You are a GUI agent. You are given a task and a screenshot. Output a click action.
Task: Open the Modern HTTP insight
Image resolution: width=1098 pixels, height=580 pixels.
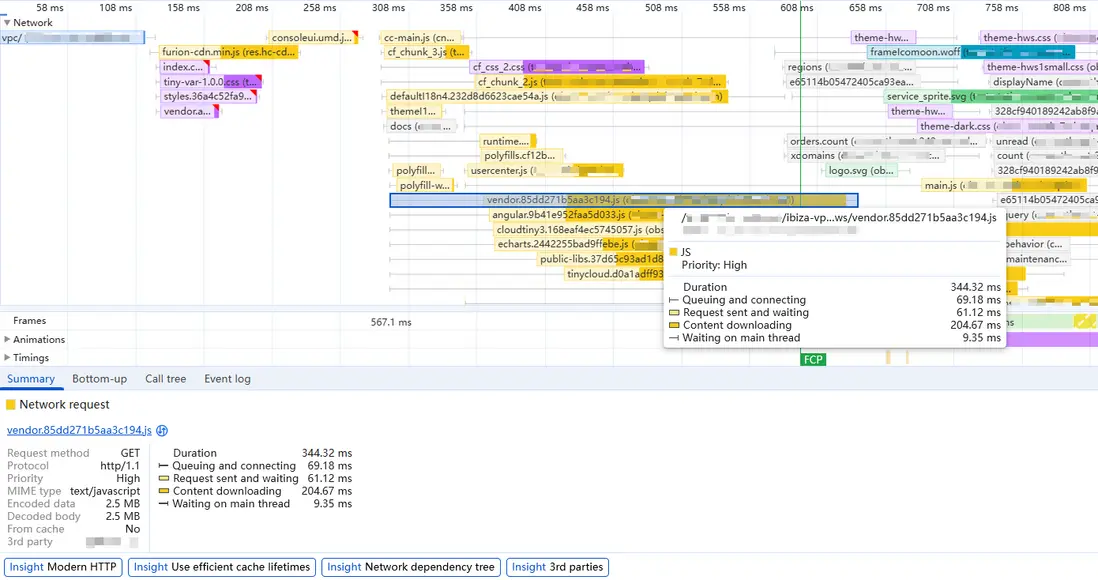65,567
